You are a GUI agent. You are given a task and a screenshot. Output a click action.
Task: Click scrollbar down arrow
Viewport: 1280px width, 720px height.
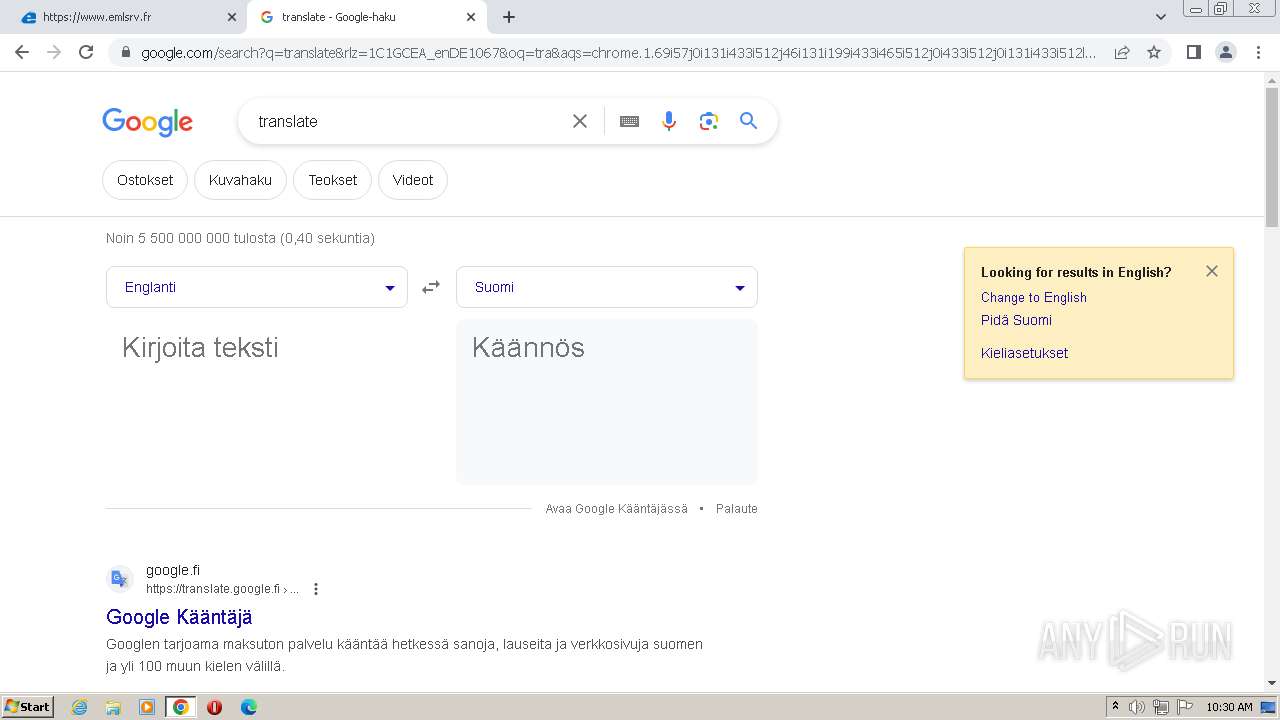[x=1272, y=684]
